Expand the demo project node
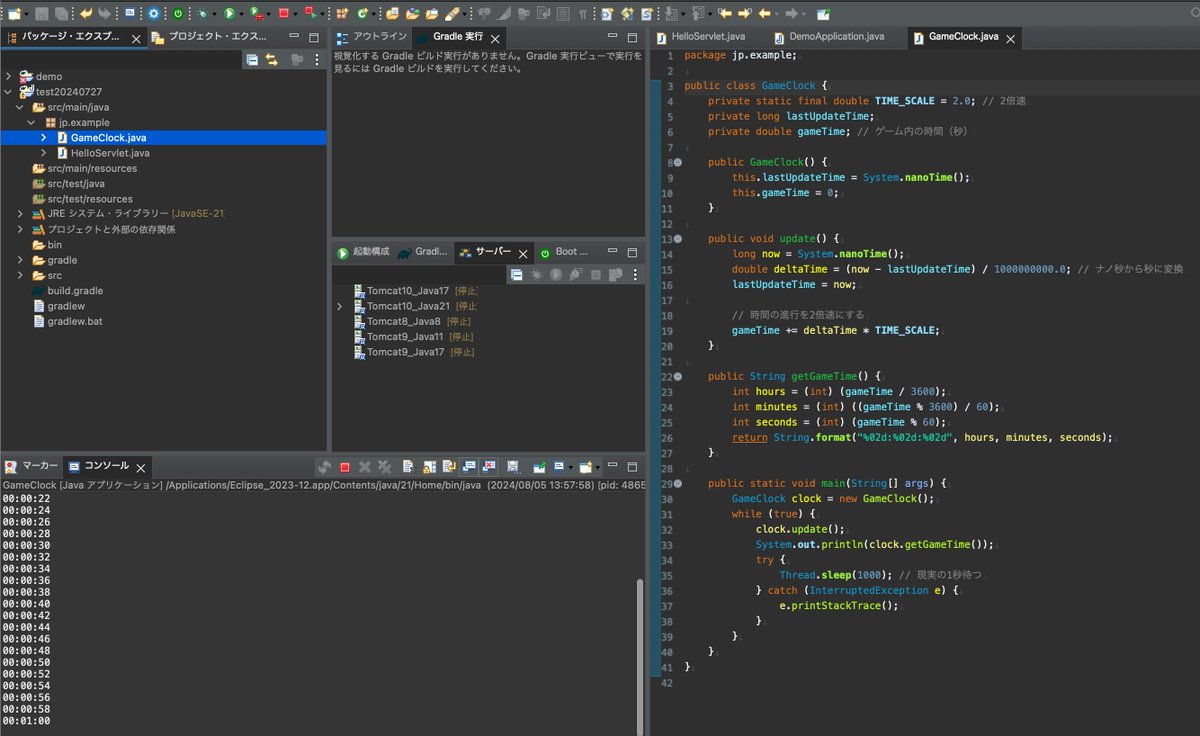This screenshot has width=1200, height=736. (8, 76)
